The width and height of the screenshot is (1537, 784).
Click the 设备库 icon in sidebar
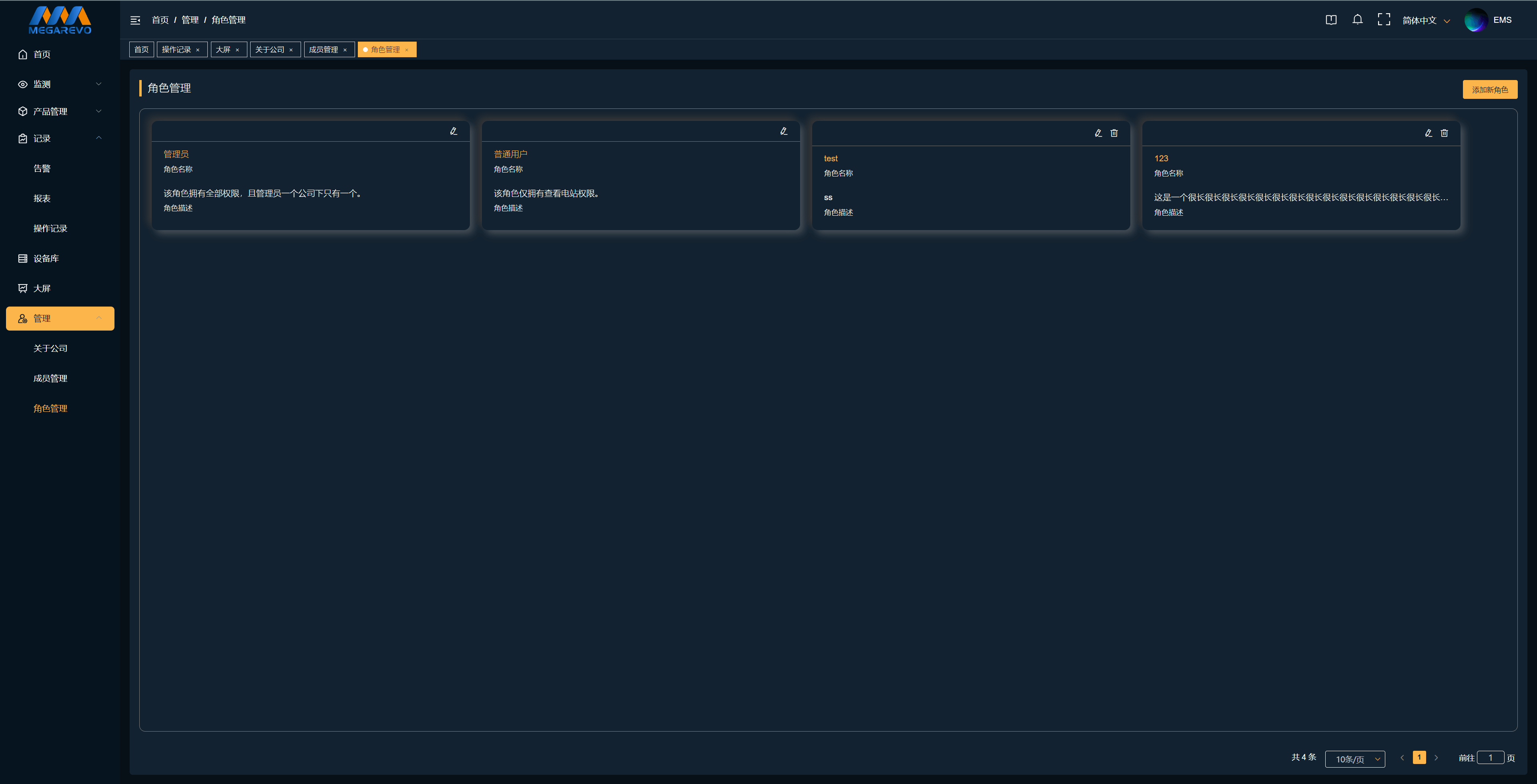[x=23, y=259]
